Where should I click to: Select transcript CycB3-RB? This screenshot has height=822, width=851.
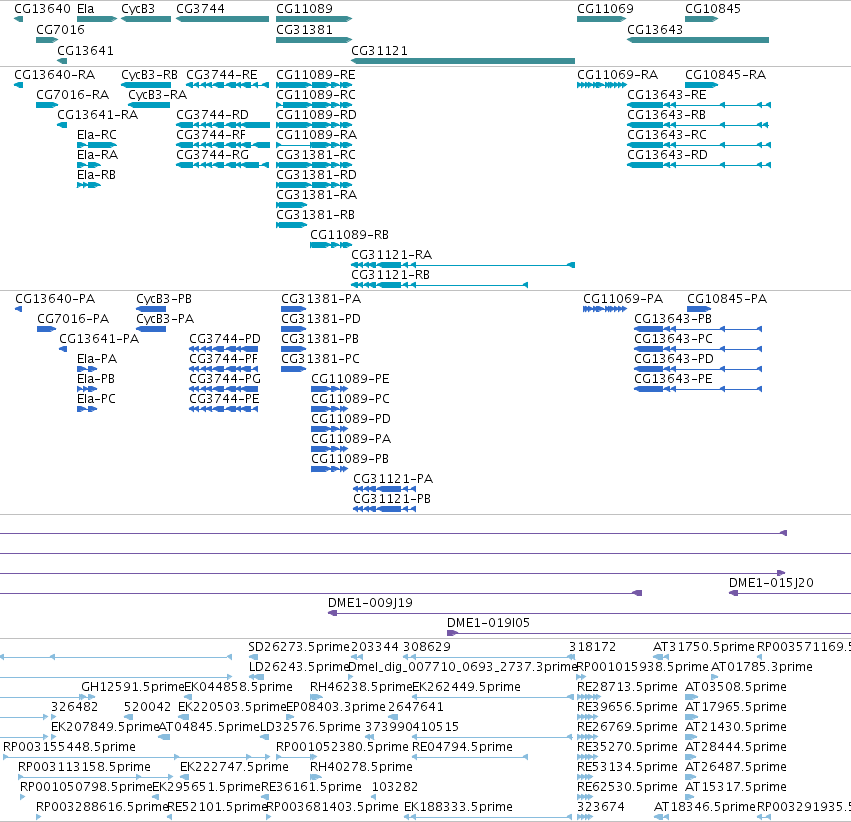point(146,85)
